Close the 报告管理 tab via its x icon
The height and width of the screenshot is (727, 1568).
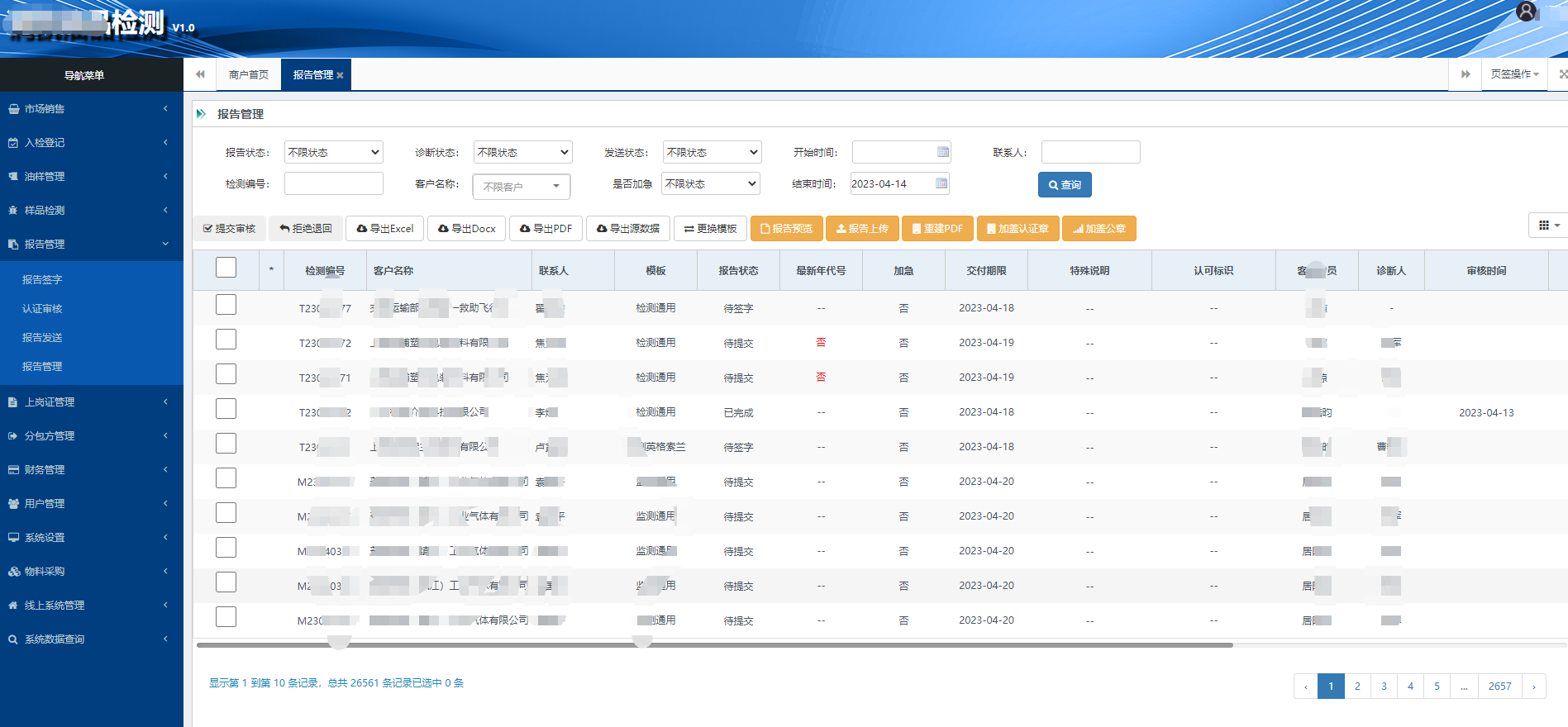click(x=340, y=75)
